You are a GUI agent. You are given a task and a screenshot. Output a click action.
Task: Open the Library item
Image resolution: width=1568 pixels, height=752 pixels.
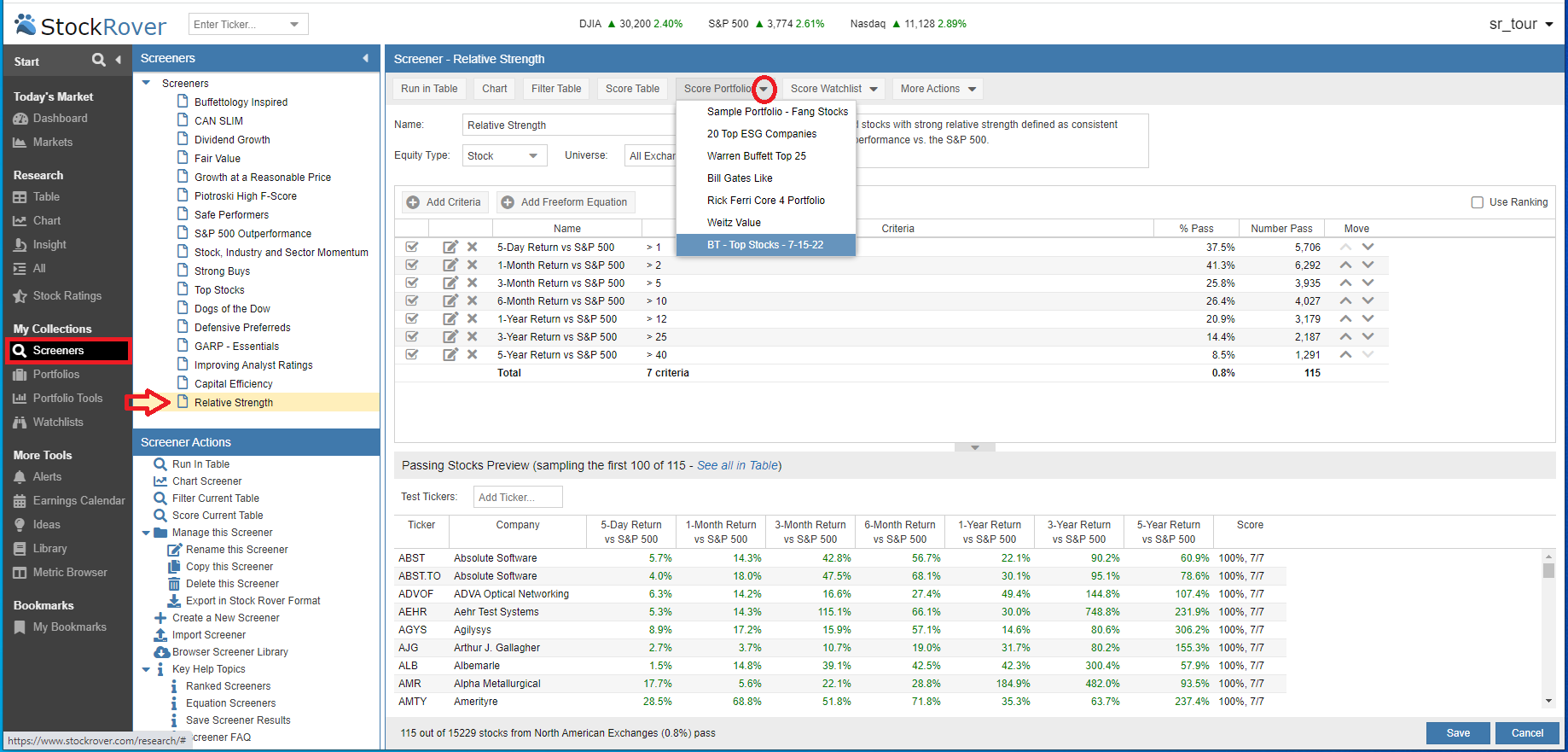[x=40, y=549]
